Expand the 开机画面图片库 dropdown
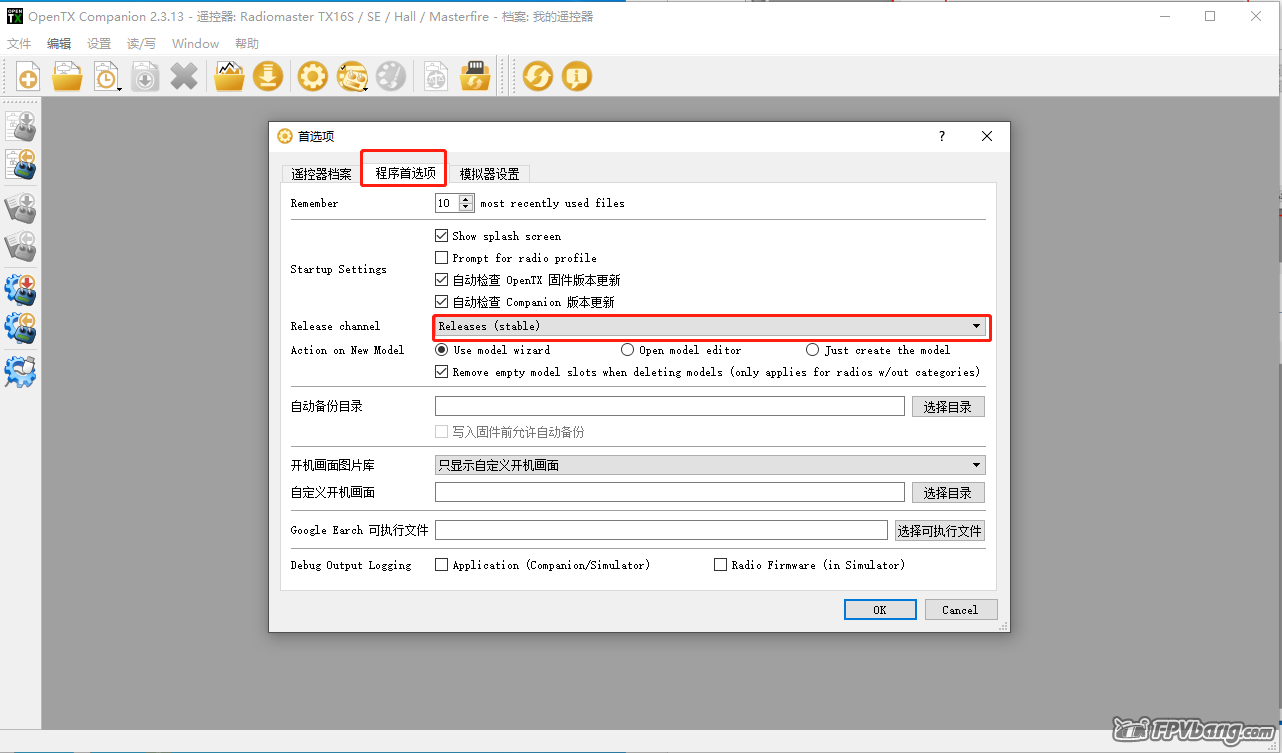The image size is (1282, 753). [x=710, y=465]
